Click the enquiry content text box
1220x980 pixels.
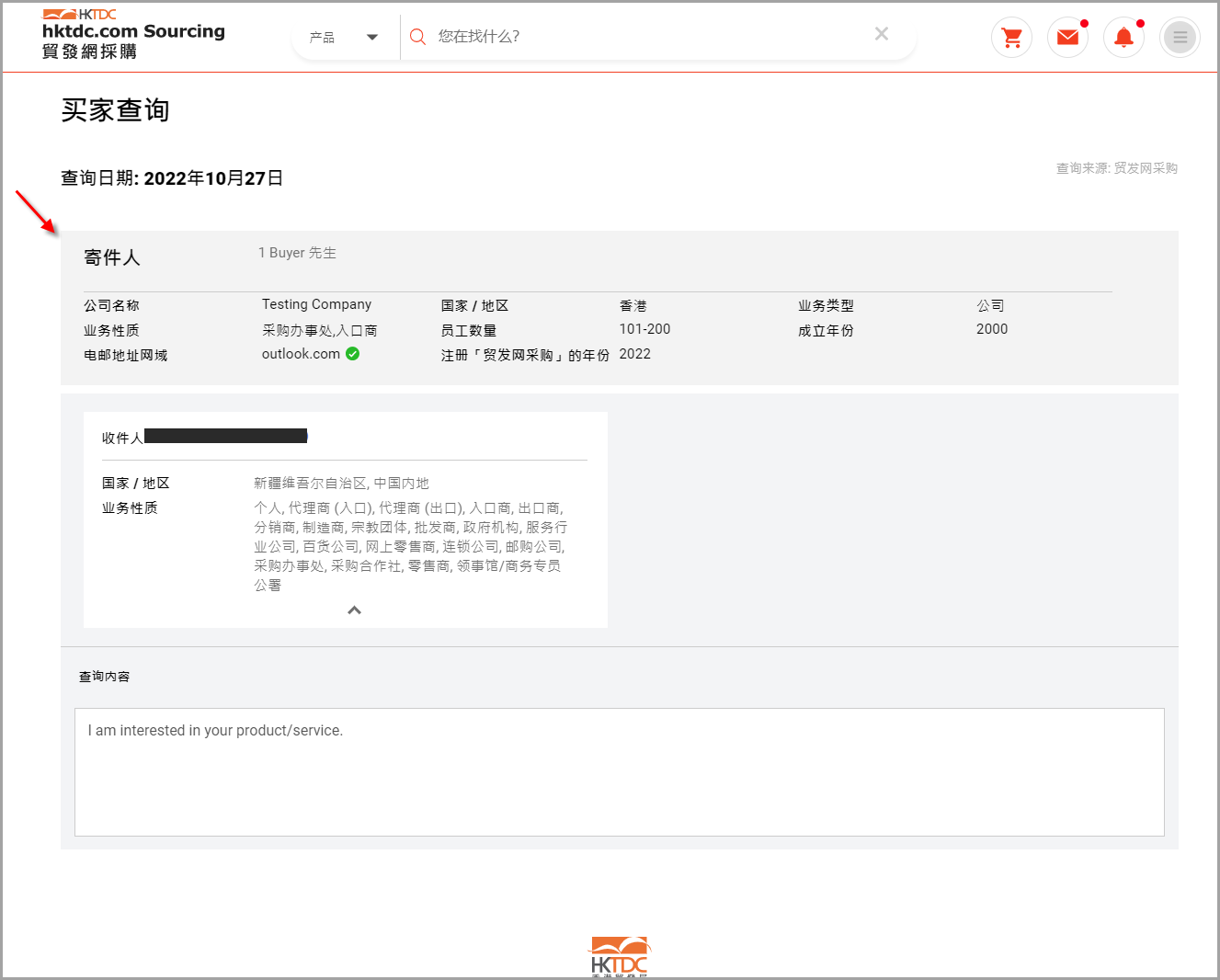click(x=619, y=772)
